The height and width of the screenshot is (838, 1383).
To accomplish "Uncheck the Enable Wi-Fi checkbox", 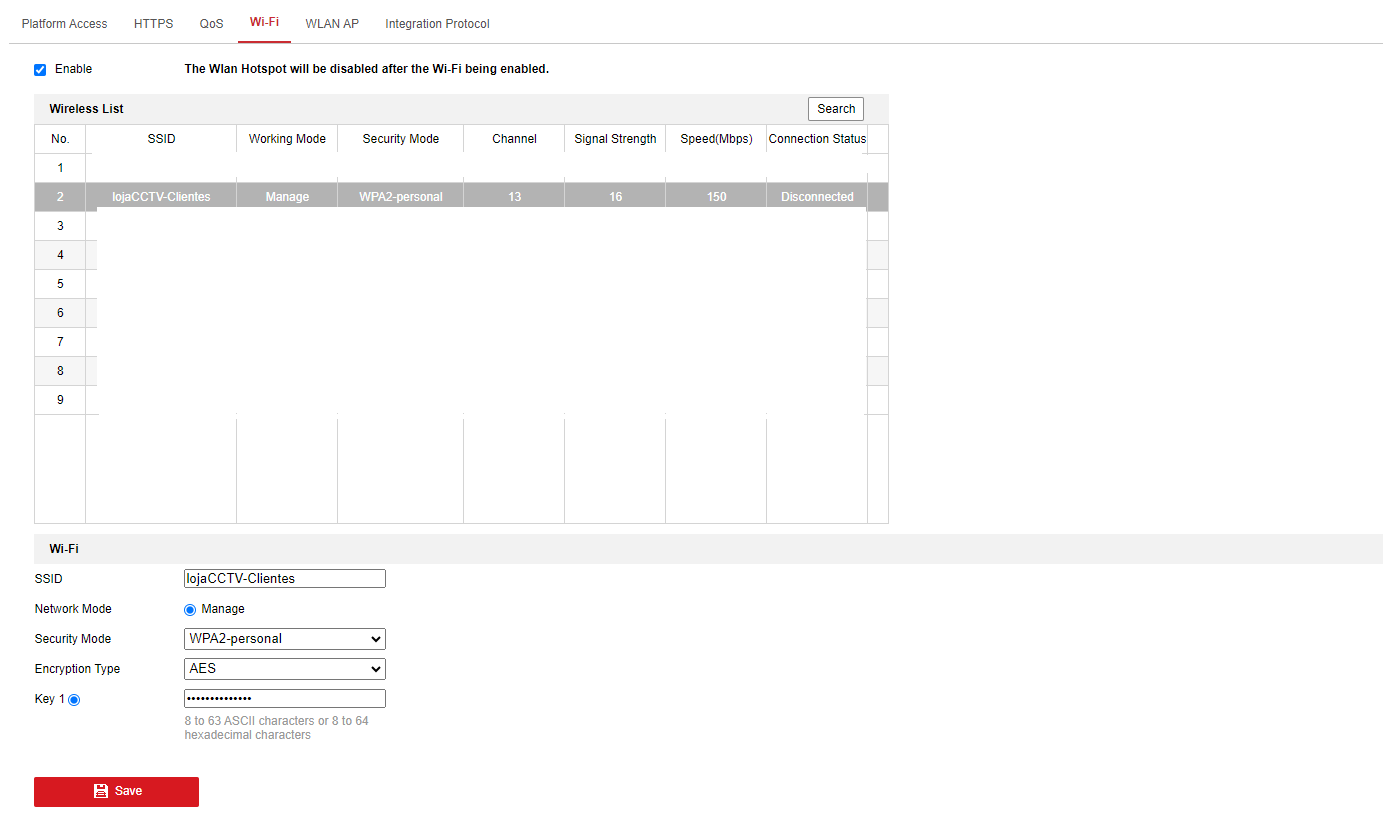I will pos(40,70).
